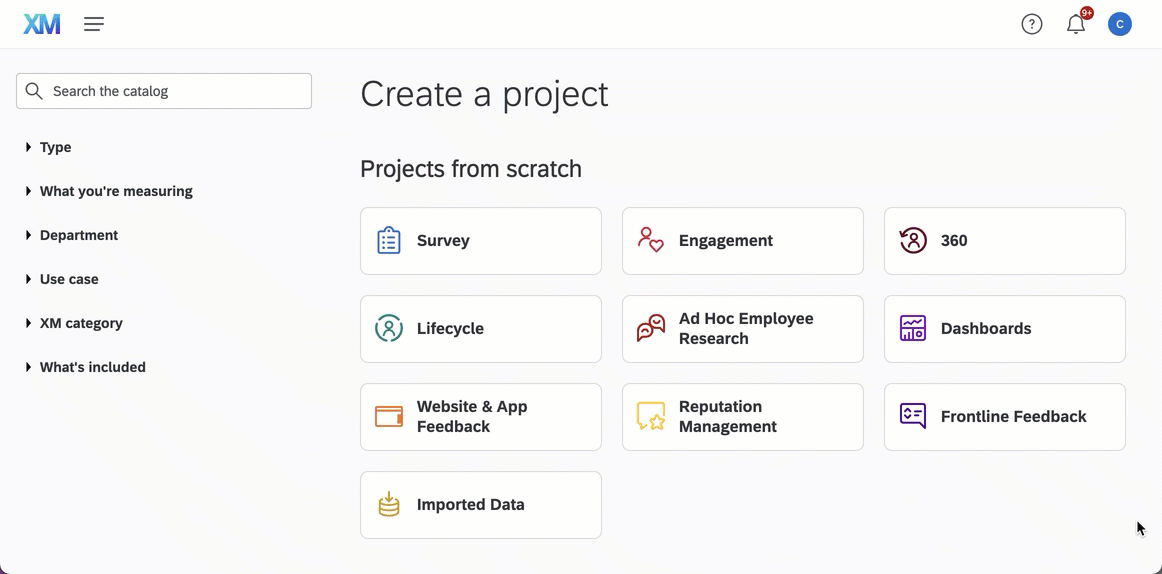This screenshot has width=1162, height=574.
Task: Click the Lifecycle icon
Action: point(389,329)
